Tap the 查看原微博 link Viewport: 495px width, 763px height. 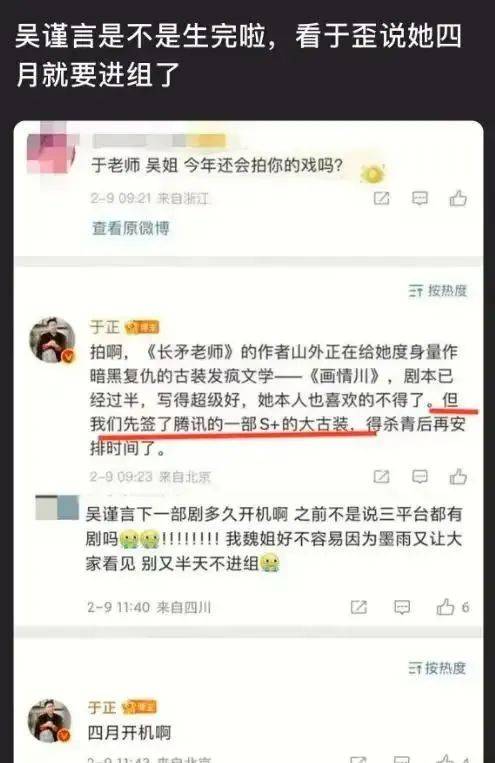pos(131,228)
